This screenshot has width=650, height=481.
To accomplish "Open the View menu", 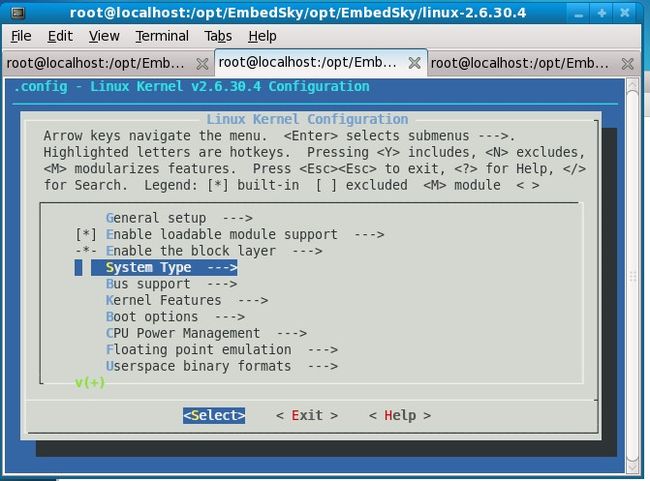I will [x=104, y=36].
